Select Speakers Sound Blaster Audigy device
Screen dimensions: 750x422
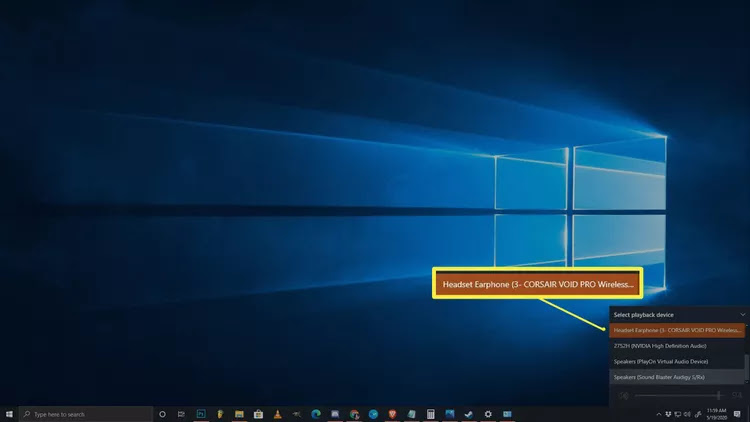click(677, 377)
